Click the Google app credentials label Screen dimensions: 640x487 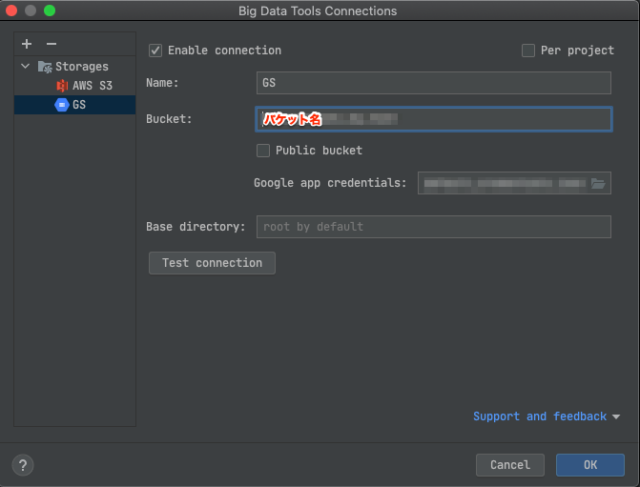[330, 183]
